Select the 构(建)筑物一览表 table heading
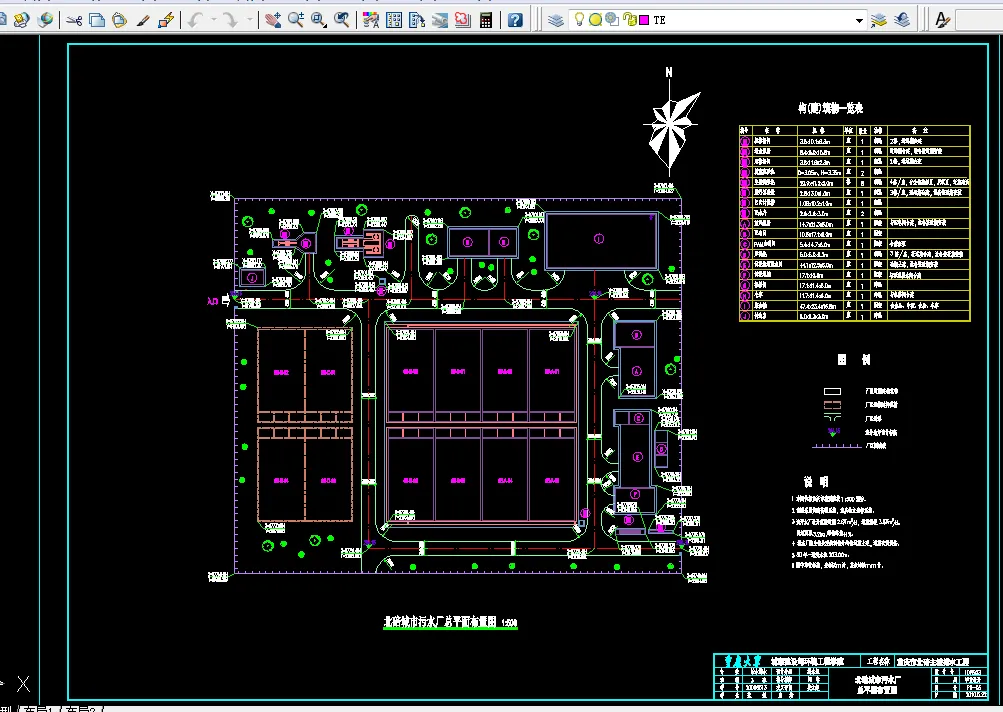Screen dimensions: 1003x712 pyautogui.click(x=830, y=108)
